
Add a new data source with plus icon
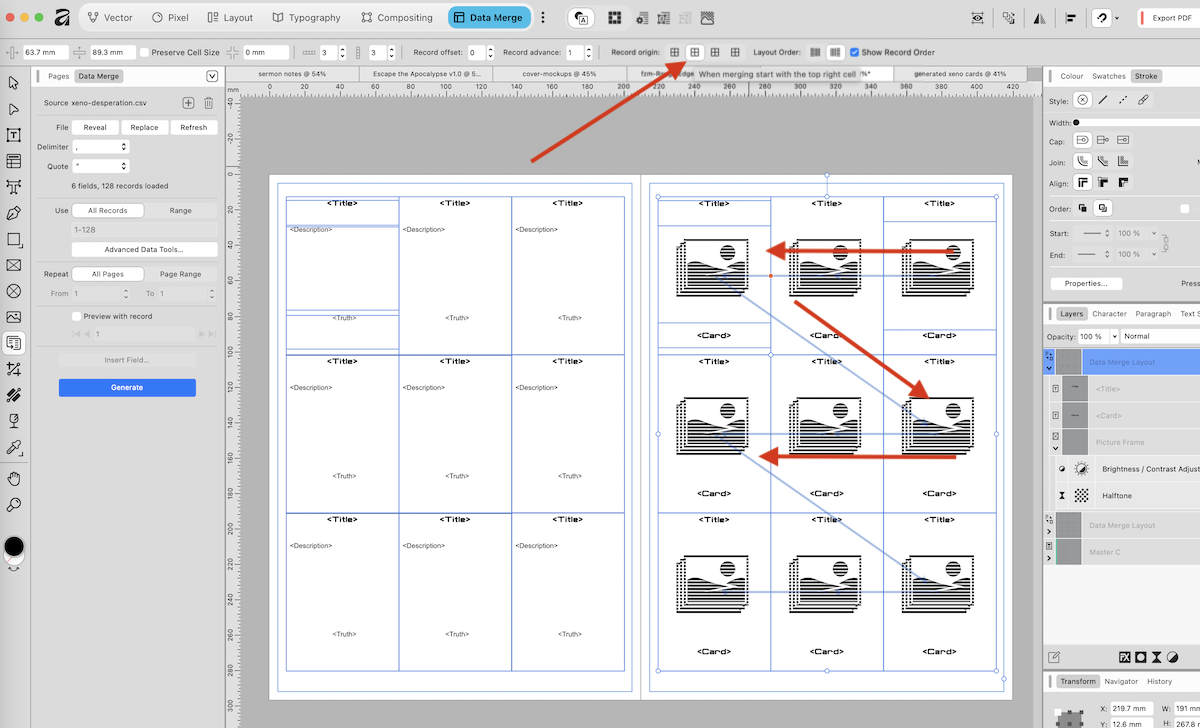point(188,103)
